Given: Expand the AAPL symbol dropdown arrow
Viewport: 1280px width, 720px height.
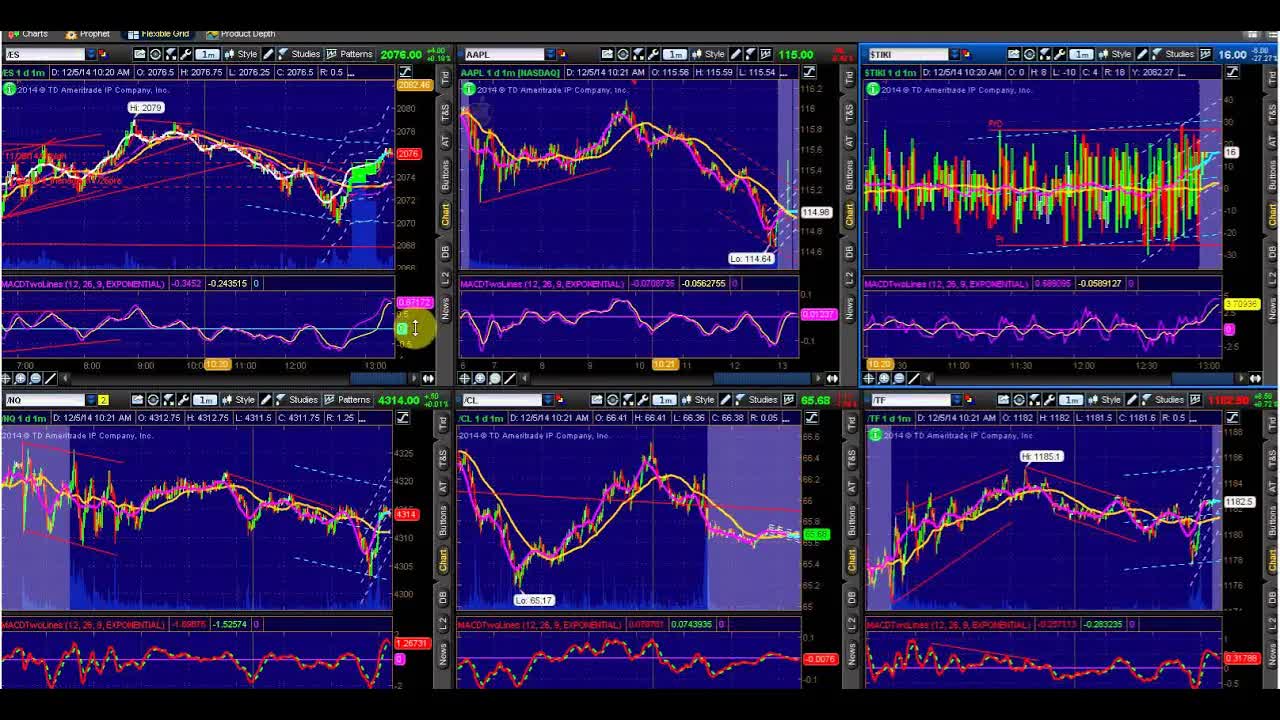Looking at the screenshot, I should tap(551, 54).
